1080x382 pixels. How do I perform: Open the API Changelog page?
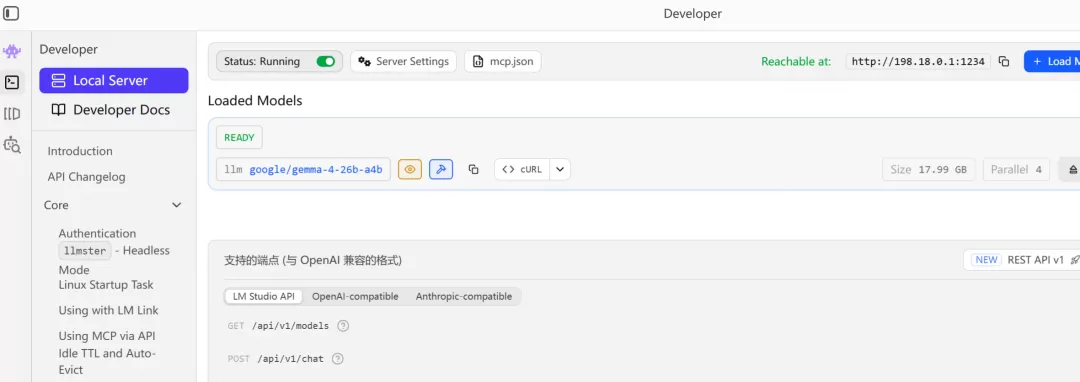click(x=87, y=177)
